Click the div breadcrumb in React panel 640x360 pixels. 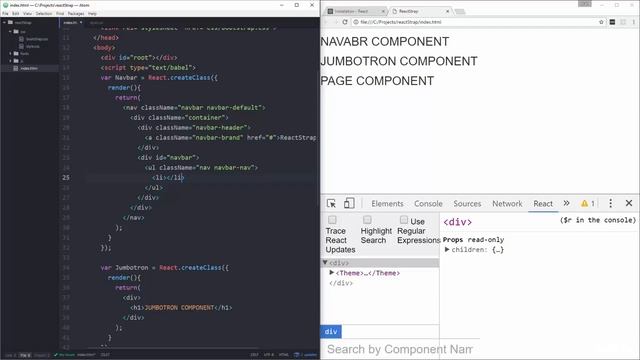[331, 331]
